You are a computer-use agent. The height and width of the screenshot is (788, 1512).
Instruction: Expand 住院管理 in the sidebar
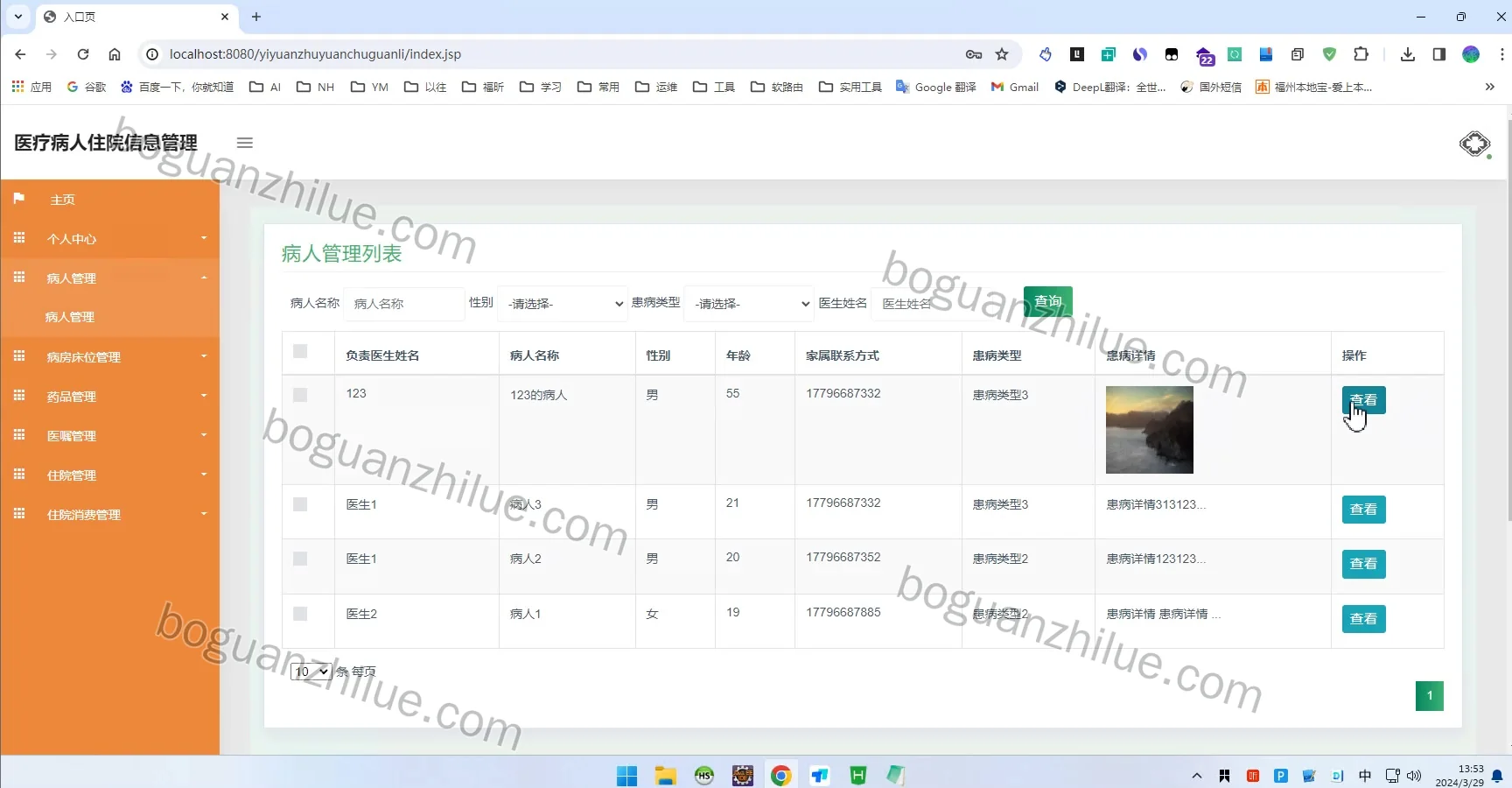point(110,475)
